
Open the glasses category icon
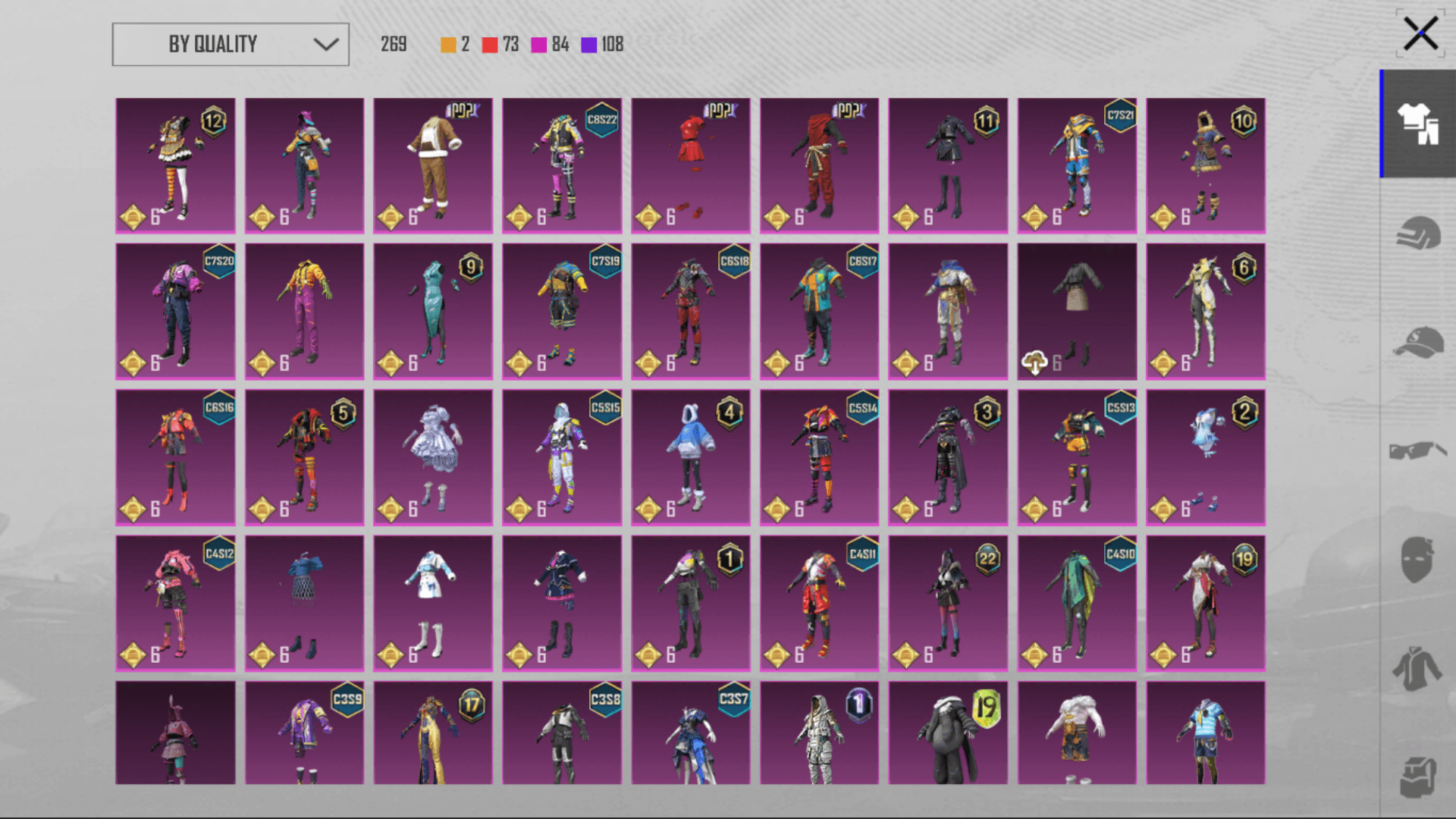(1417, 451)
